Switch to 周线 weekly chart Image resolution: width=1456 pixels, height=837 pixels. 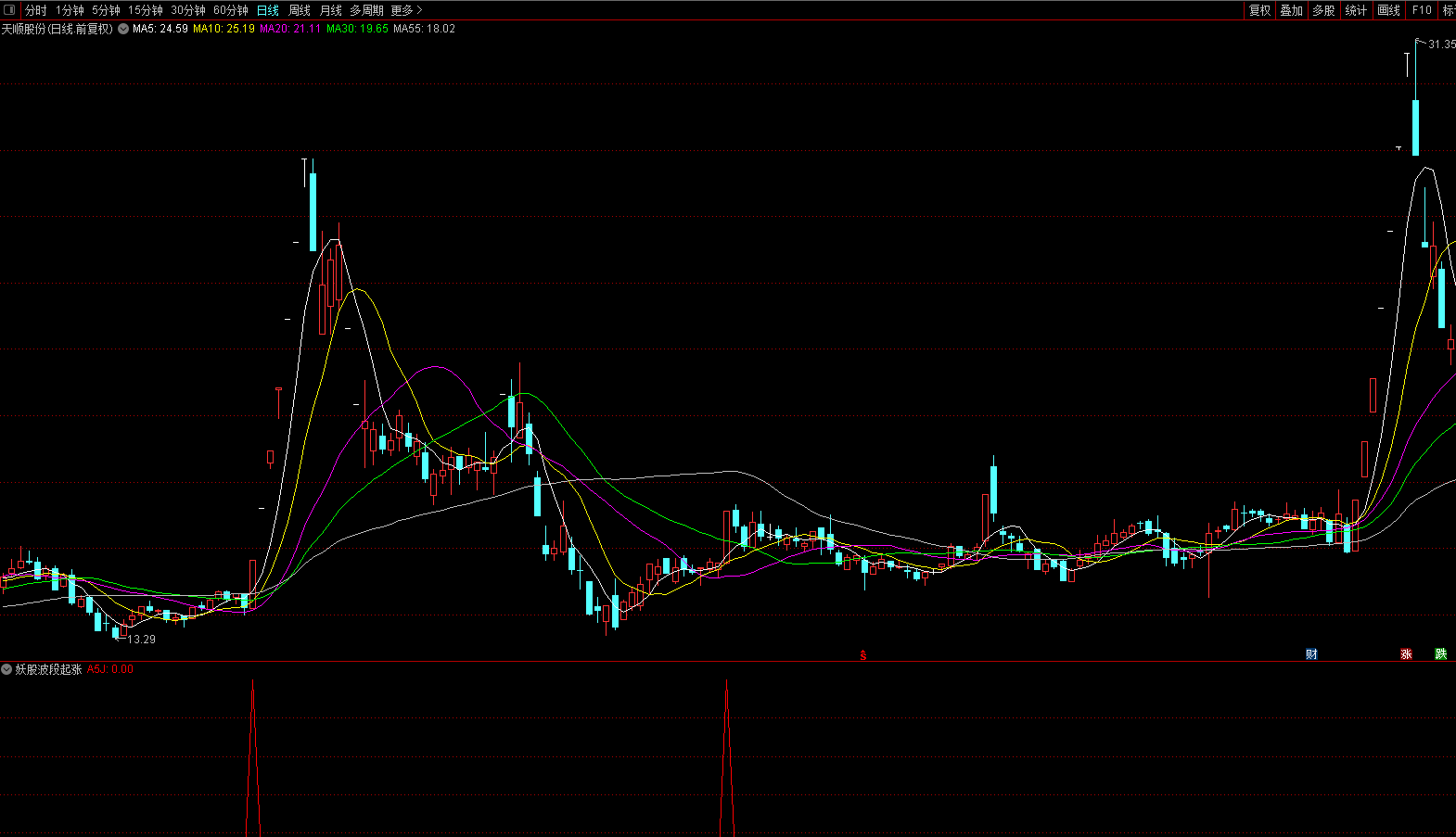tap(300, 10)
